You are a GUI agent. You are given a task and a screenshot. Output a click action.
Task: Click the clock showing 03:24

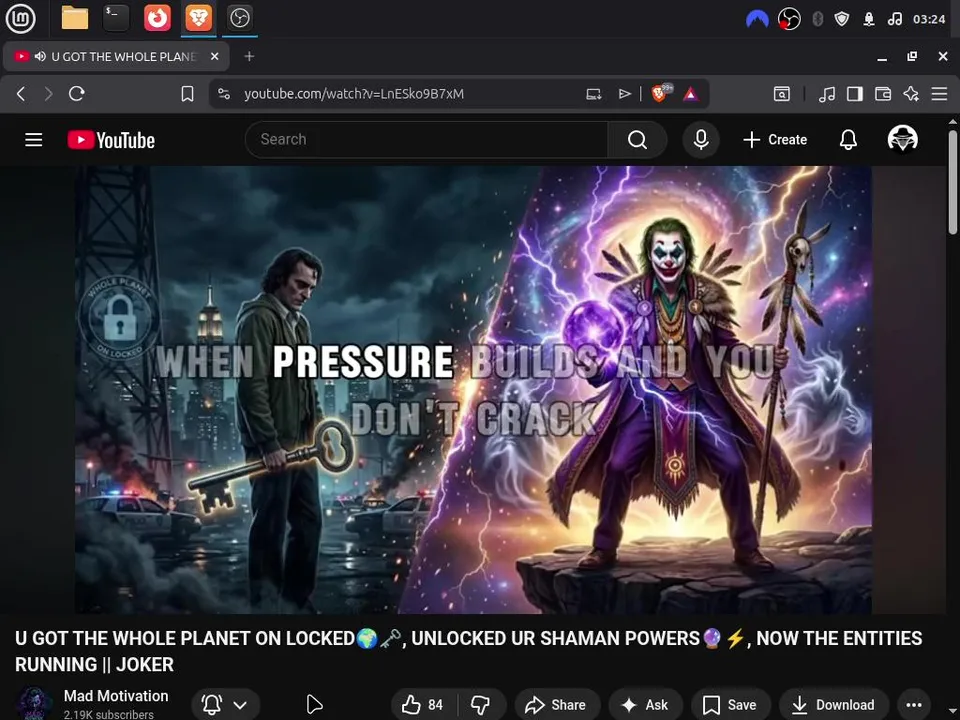(929, 20)
